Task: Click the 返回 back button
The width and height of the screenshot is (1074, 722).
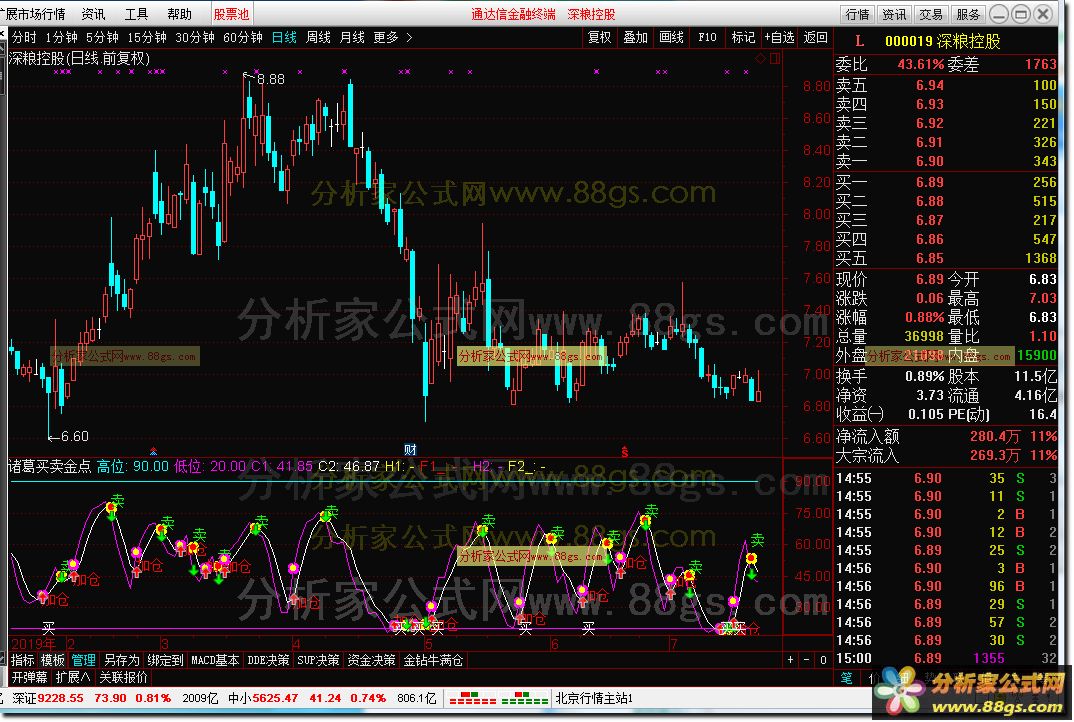Action: (815, 38)
